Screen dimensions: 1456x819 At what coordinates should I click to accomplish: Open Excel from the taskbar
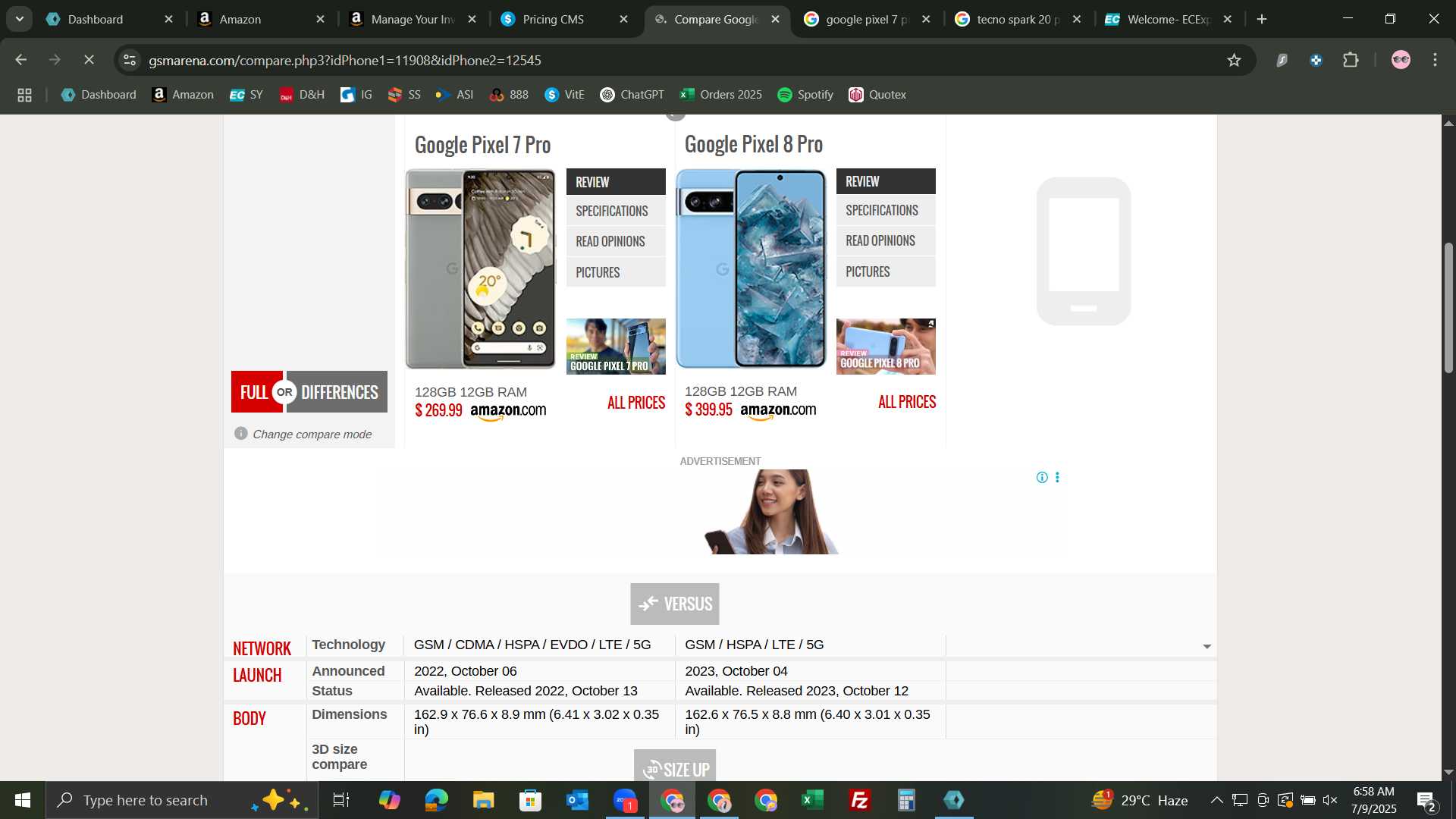coord(812,800)
